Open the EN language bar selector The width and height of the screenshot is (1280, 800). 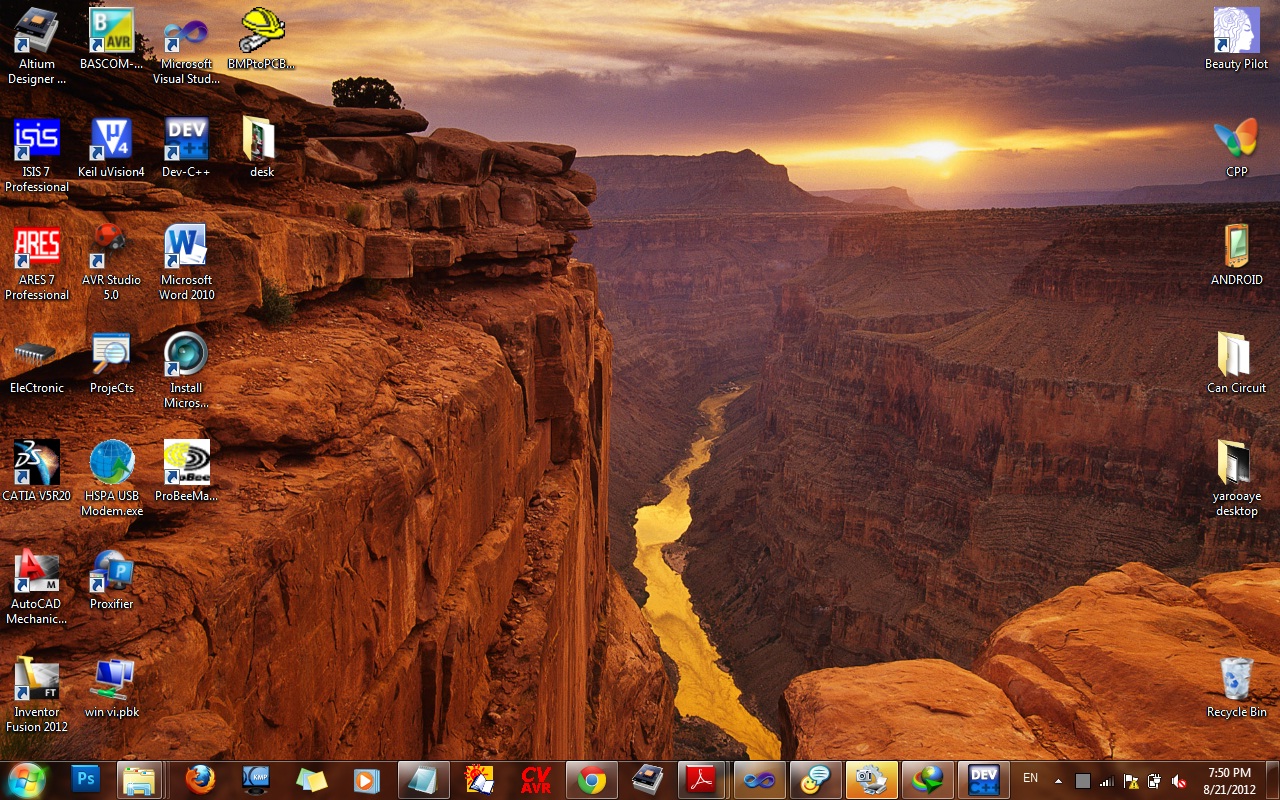1030,778
